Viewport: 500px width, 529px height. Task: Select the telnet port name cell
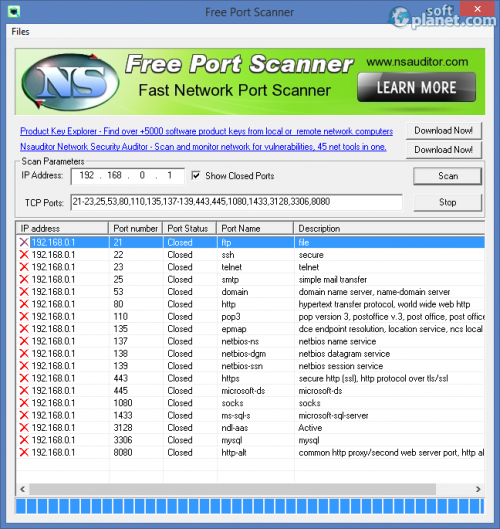(x=231, y=267)
